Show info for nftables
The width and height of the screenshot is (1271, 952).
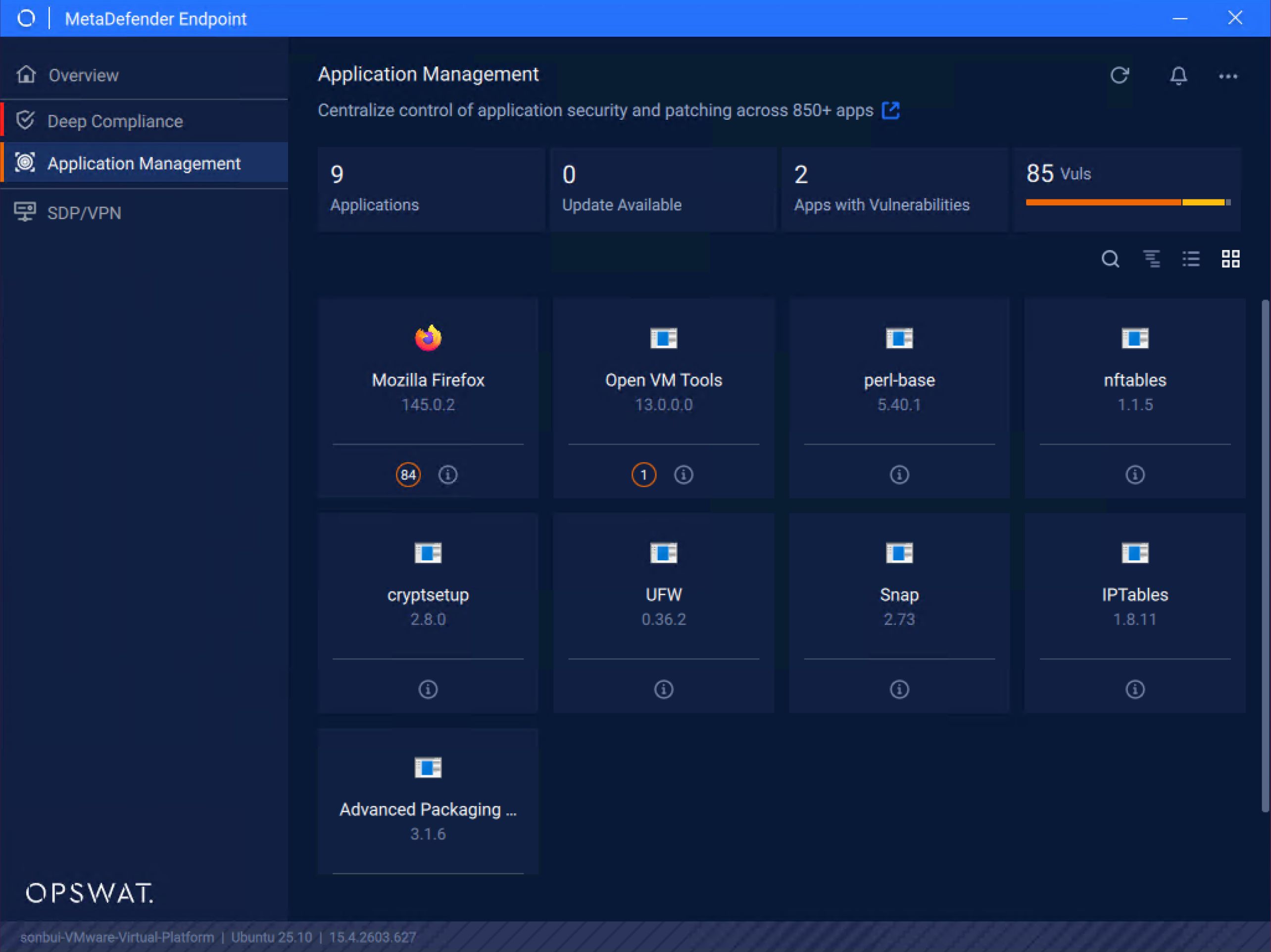click(x=1134, y=475)
